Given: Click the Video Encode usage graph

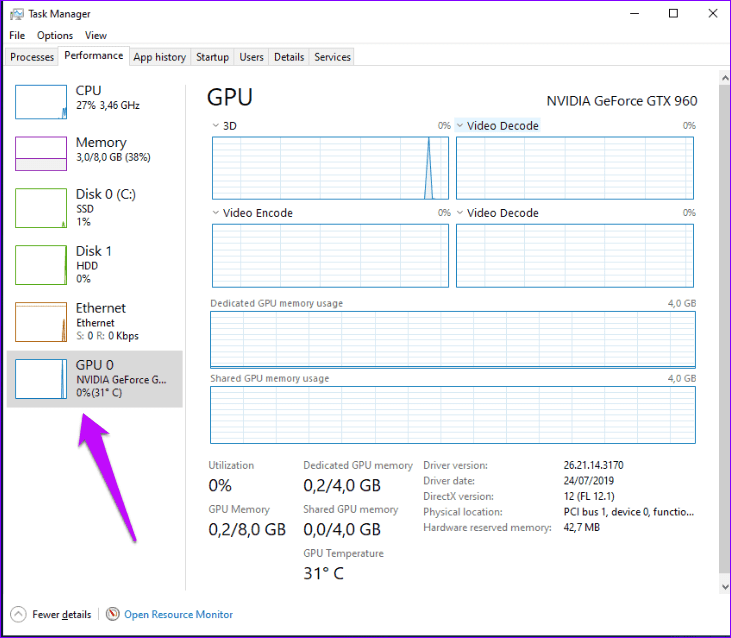Looking at the screenshot, I should 330,255.
